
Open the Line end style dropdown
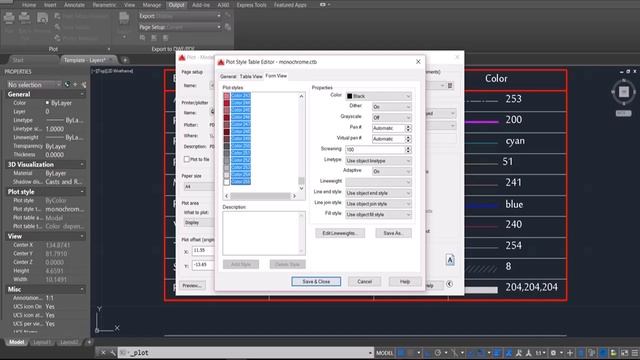(378, 193)
